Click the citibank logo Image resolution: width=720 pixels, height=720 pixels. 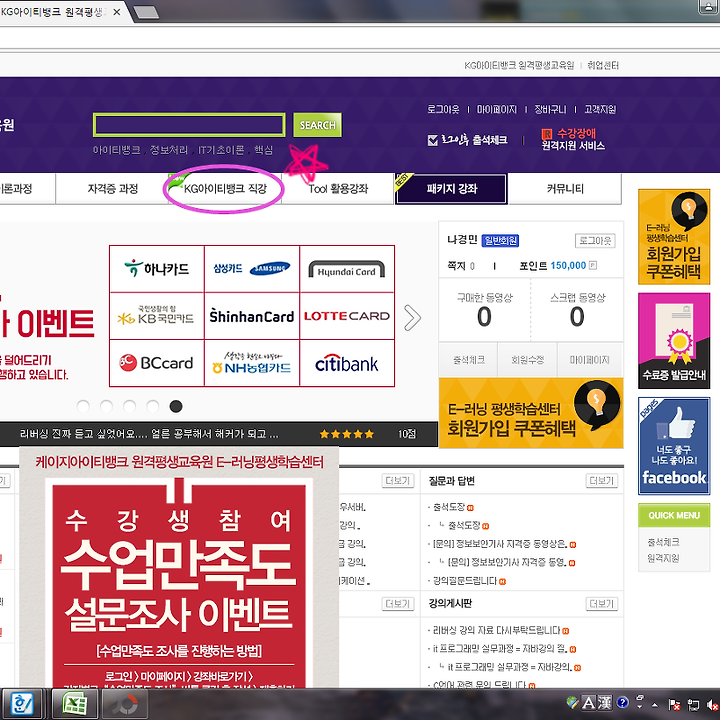pos(347,363)
